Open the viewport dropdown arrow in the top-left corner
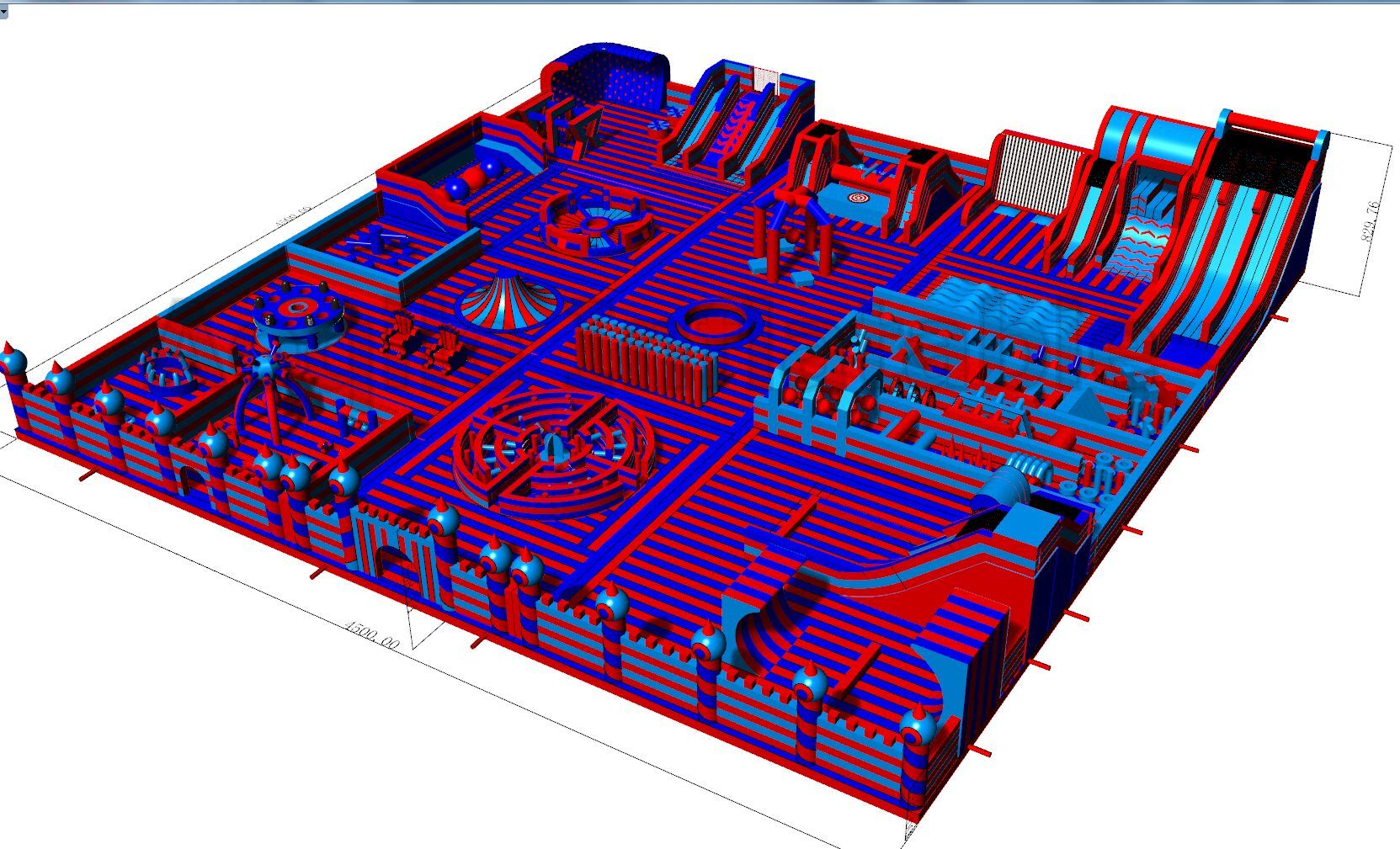This screenshot has width=1400, height=849. [x=3, y=12]
